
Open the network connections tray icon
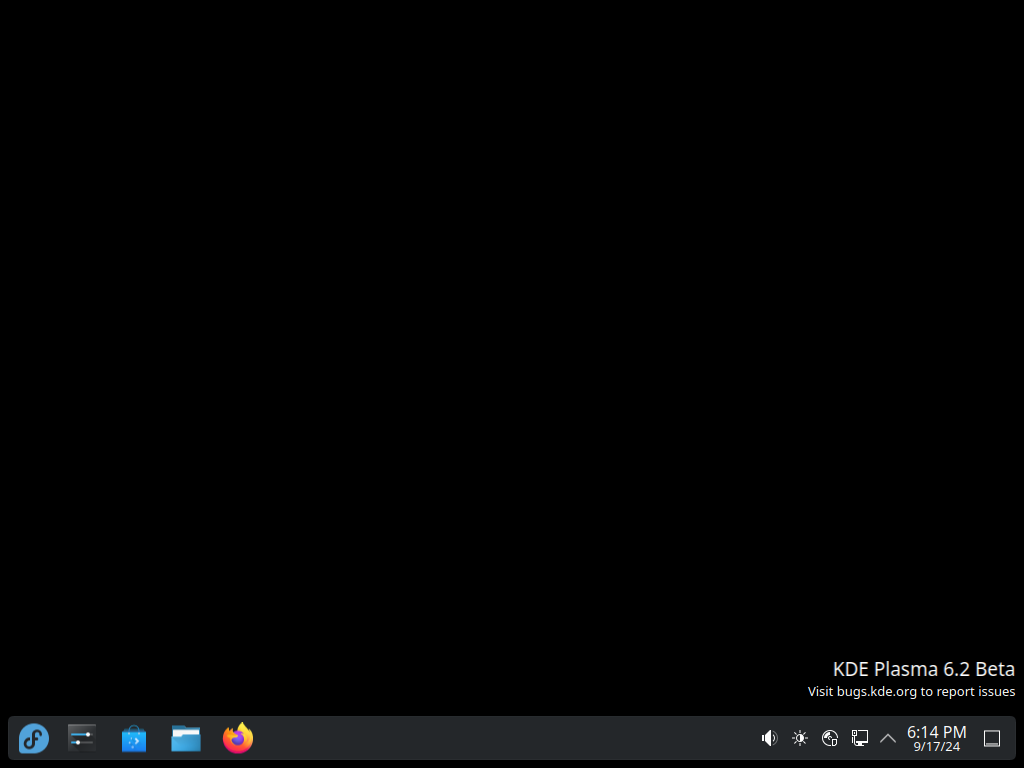(x=859, y=739)
